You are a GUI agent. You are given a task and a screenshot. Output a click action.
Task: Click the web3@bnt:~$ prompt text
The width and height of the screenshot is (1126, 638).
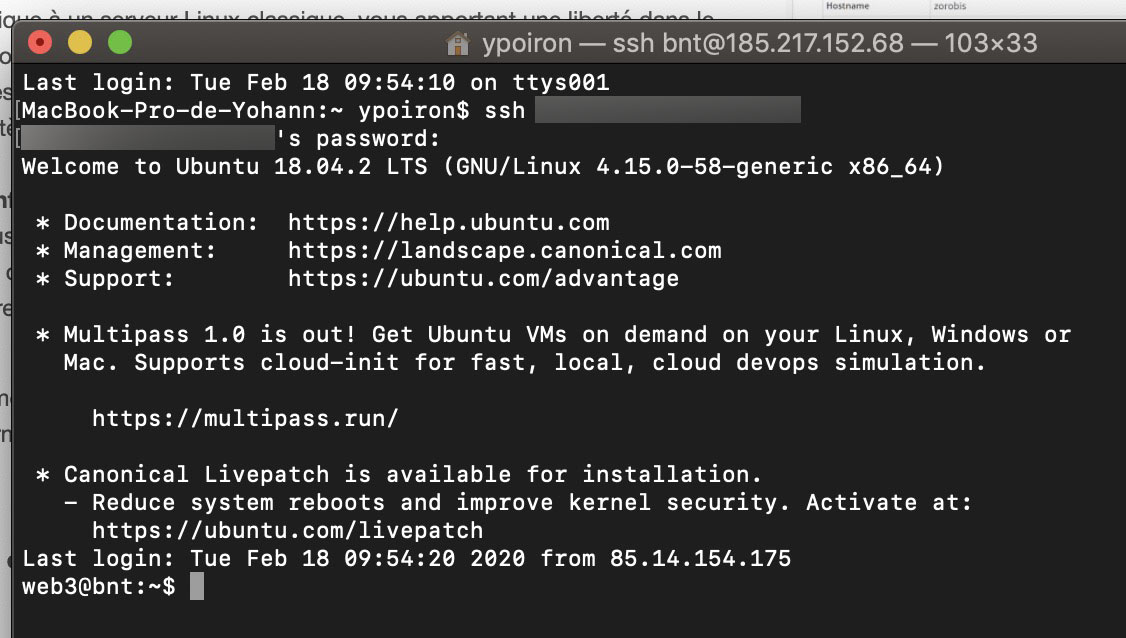tap(98, 587)
